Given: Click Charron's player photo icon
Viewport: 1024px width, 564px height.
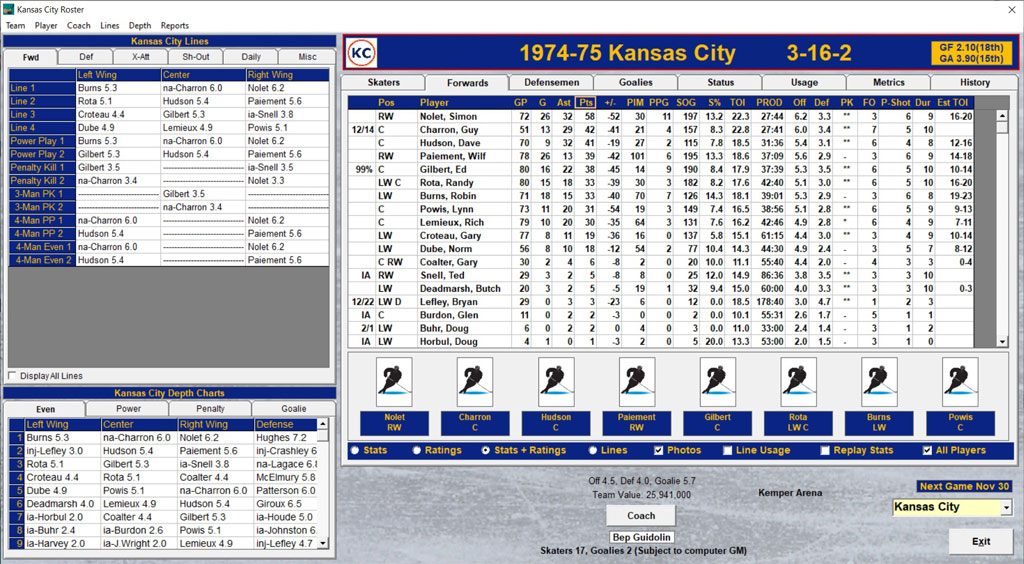Looking at the screenshot, I should point(475,382).
